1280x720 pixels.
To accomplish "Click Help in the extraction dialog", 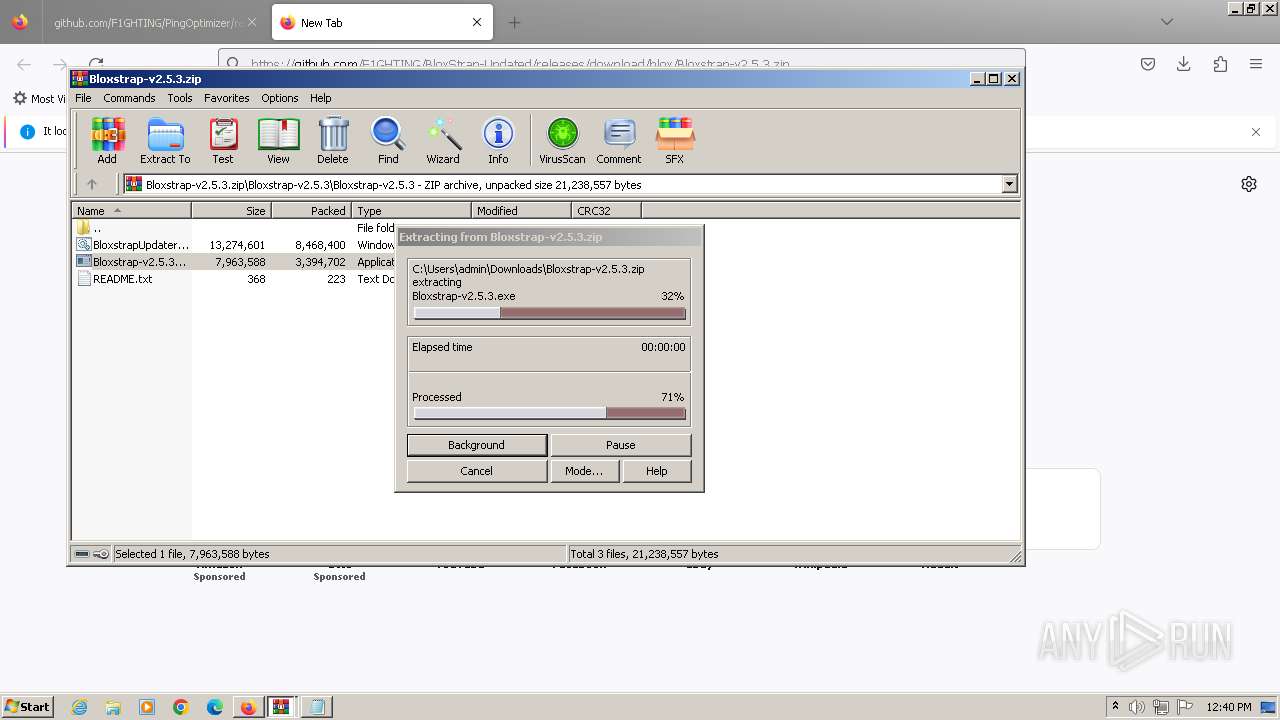I will pyautogui.click(x=657, y=471).
